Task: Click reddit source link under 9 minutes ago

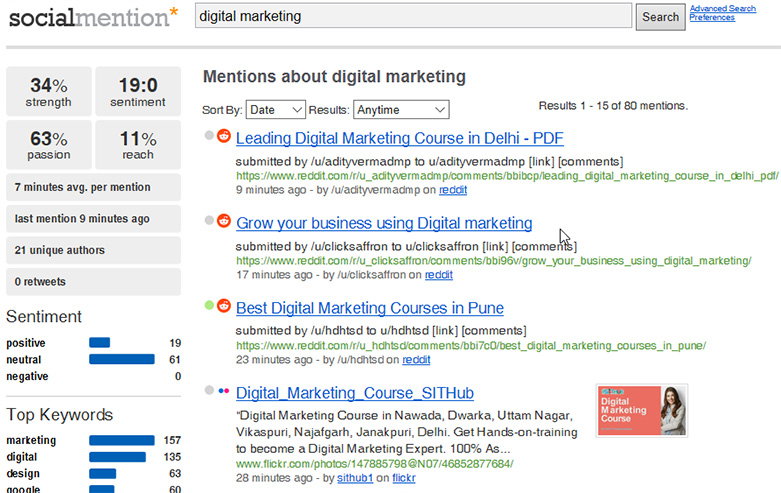Action: [453, 190]
